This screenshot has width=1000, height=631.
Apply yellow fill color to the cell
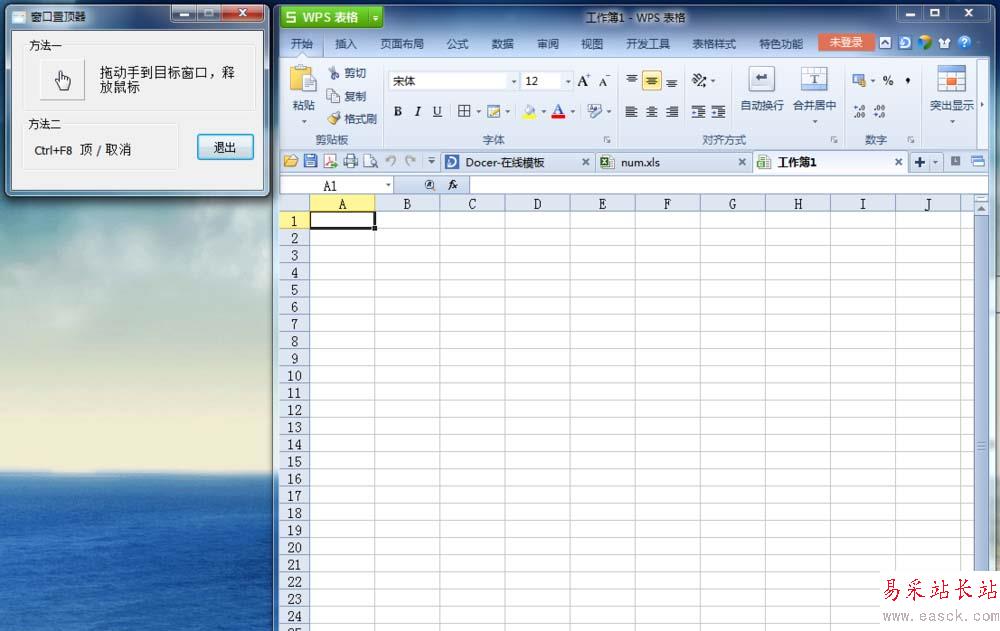[x=529, y=112]
